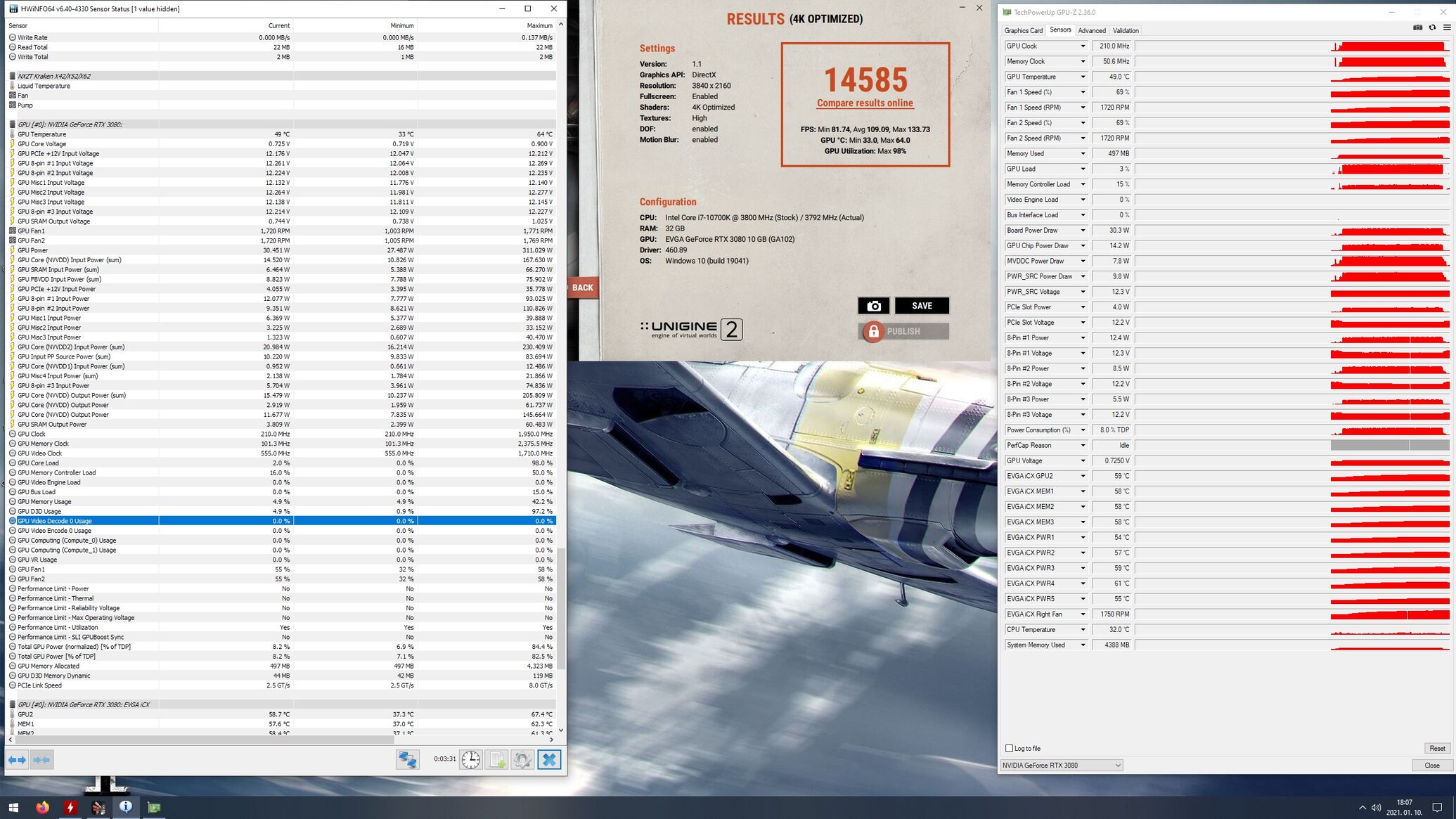Screen dimensions: 1456x819
Task: Click HWiNFO horizontal scrollbar at bottom
Action: [x=204, y=740]
